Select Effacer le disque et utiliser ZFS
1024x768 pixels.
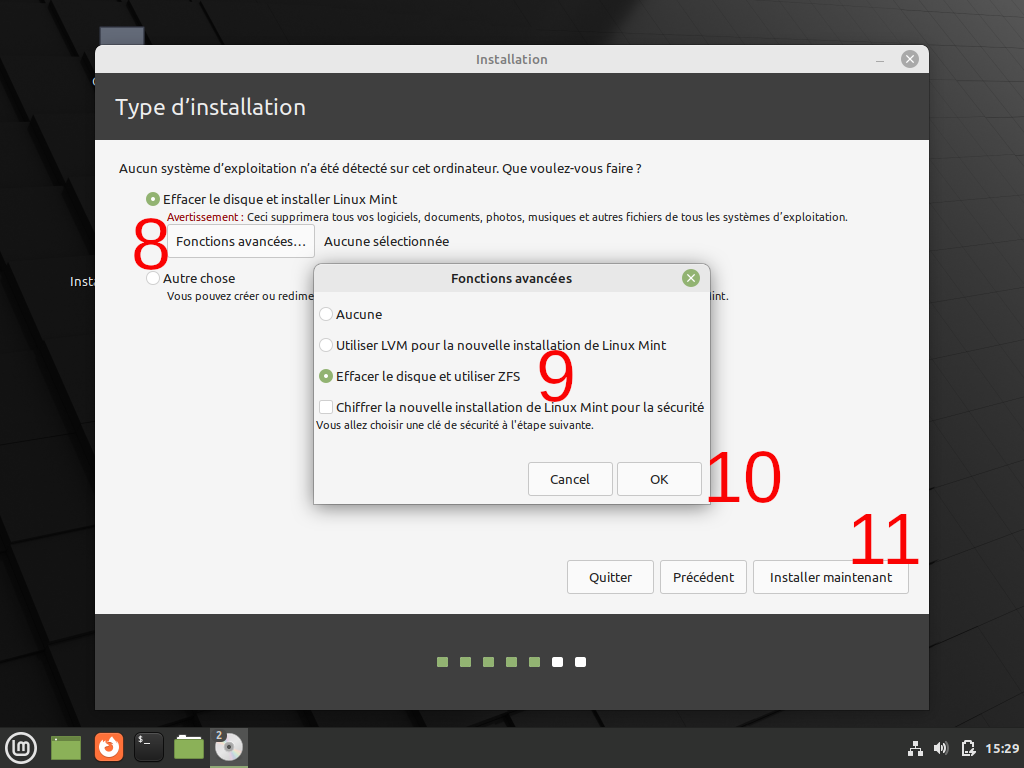tap(325, 376)
